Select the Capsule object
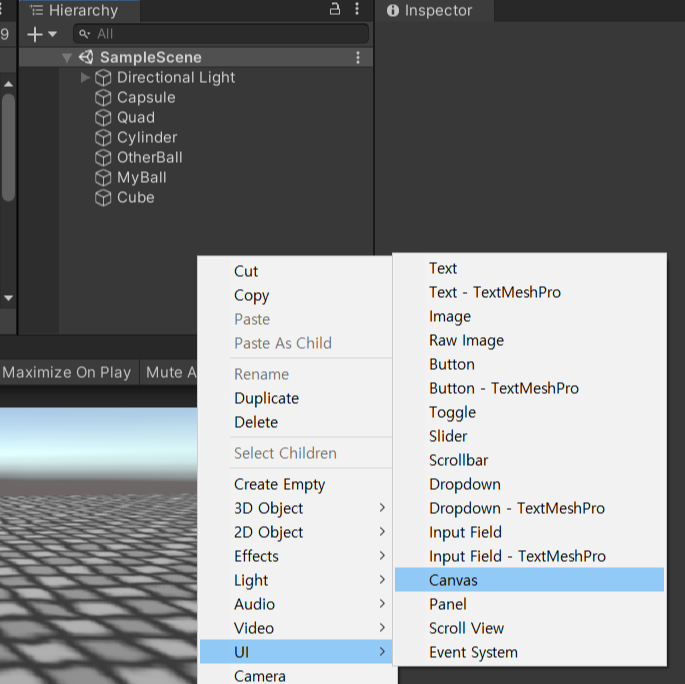The width and height of the screenshot is (685, 684). [146, 97]
